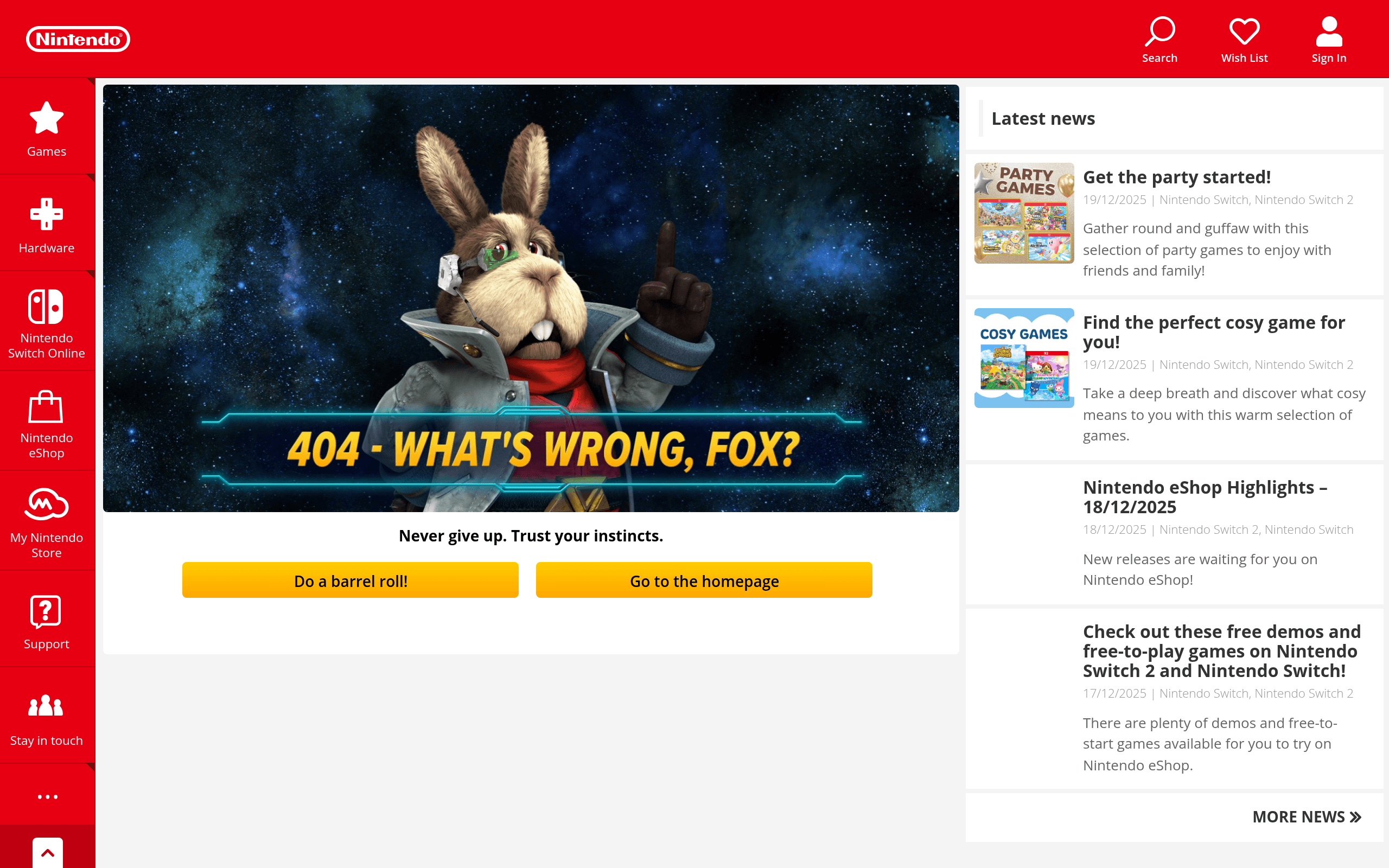This screenshot has height=868, width=1389.
Task: Click Go to the homepage button
Action: point(704,580)
